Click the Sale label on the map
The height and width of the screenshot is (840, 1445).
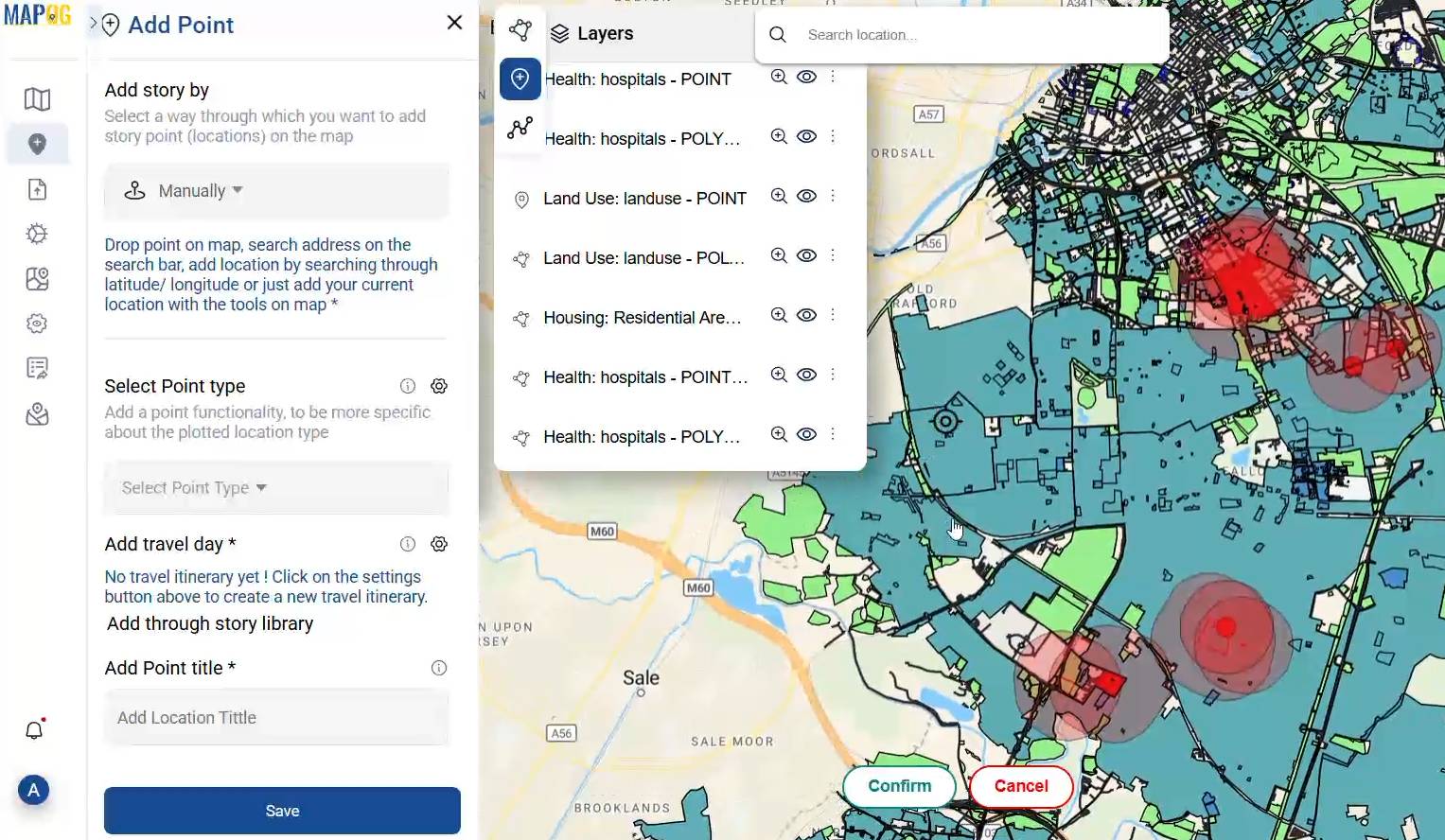[641, 678]
